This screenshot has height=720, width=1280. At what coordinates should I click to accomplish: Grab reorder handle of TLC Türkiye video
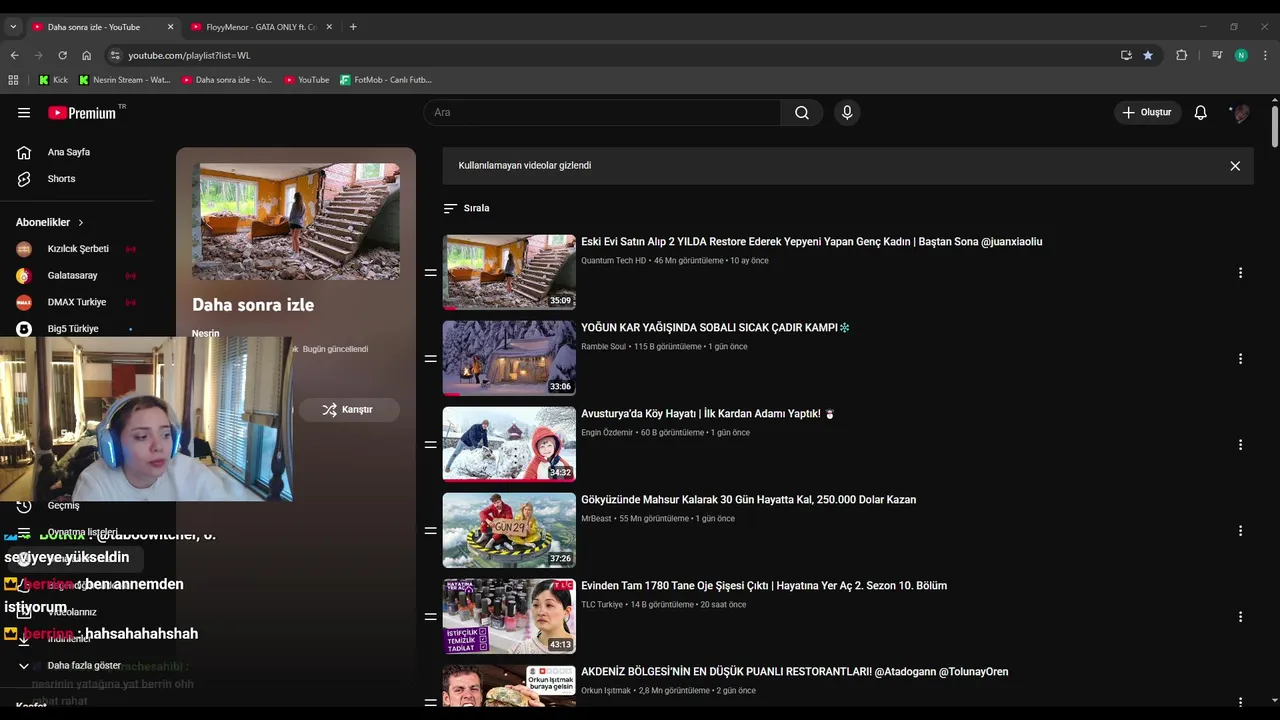click(431, 617)
